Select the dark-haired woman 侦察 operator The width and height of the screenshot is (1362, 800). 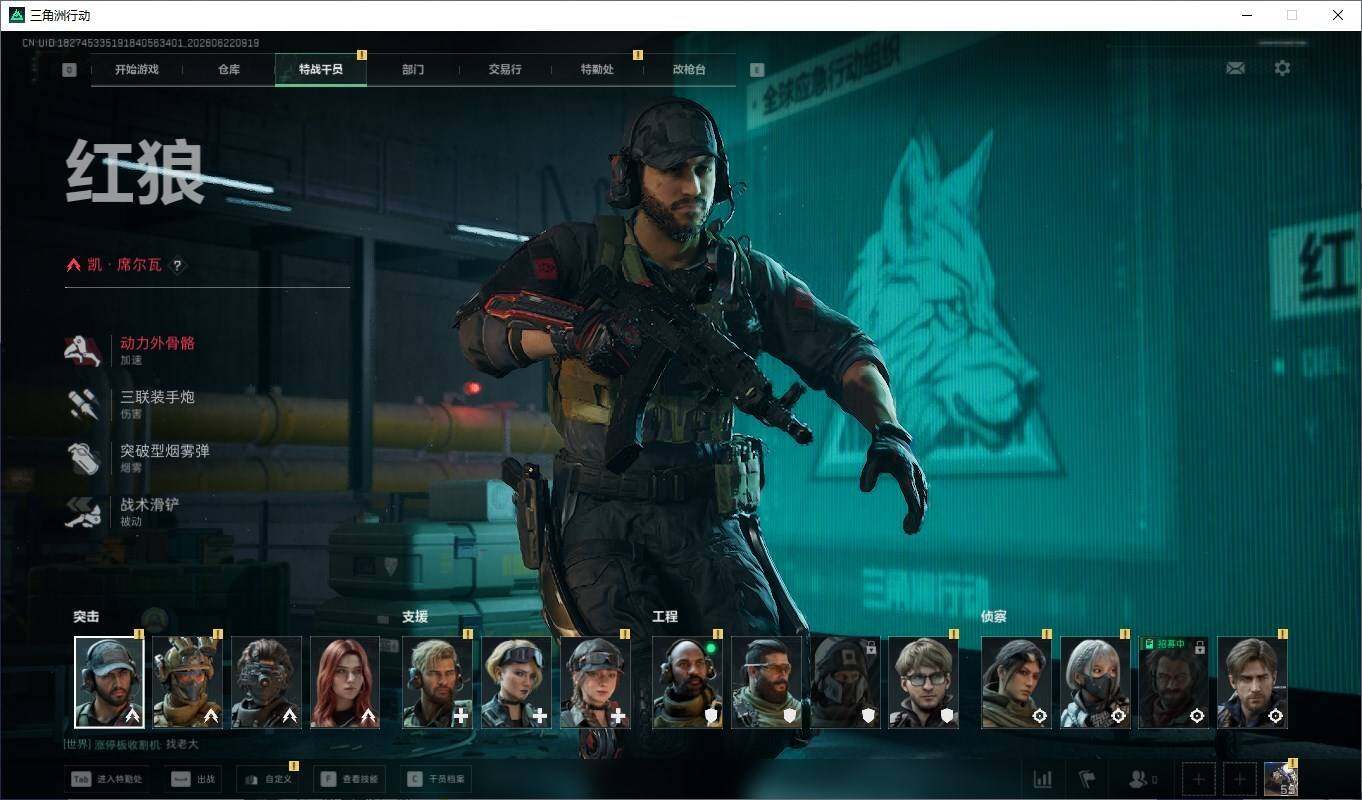click(1016, 682)
